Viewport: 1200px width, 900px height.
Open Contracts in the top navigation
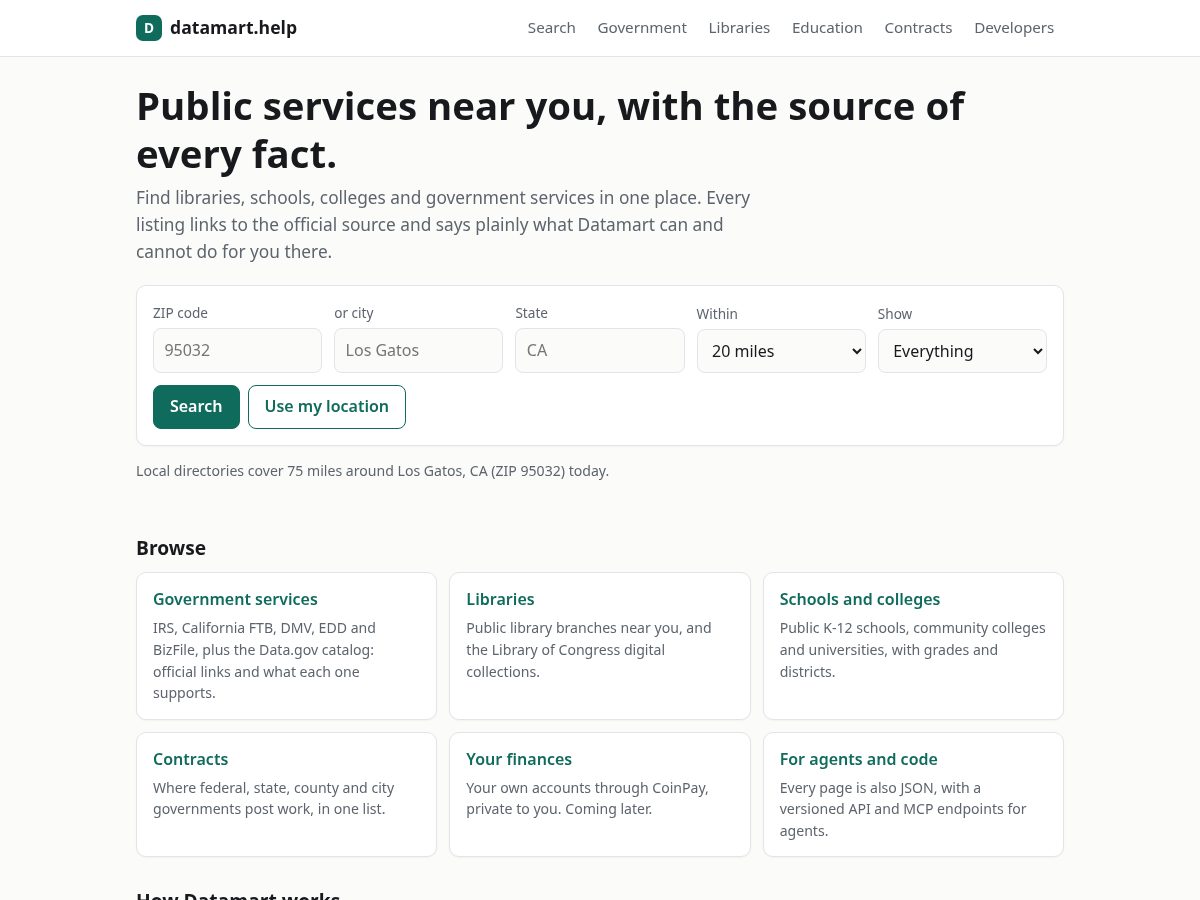coord(918,28)
